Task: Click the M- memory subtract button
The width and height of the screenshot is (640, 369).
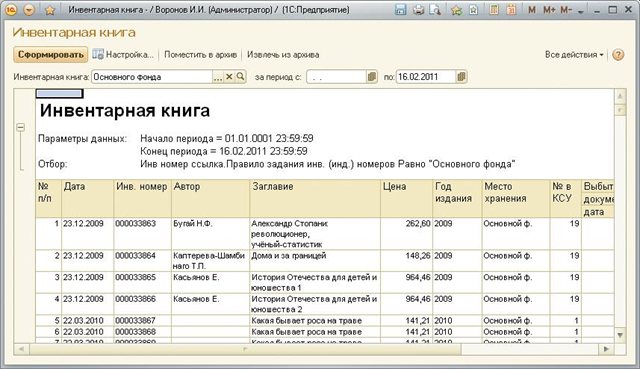Action: (566, 10)
